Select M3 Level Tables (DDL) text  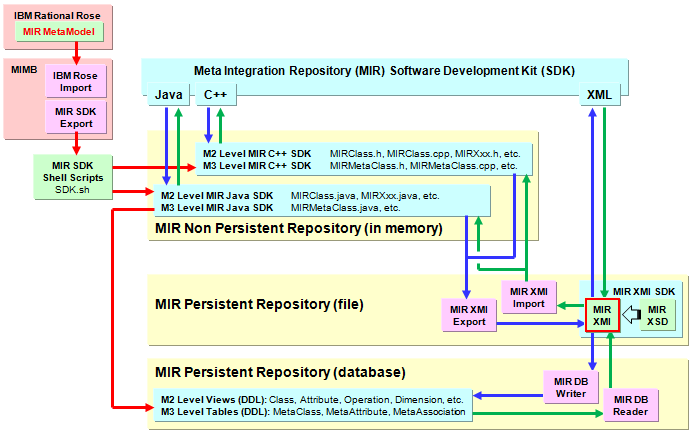pyautogui.click(x=215, y=411)
